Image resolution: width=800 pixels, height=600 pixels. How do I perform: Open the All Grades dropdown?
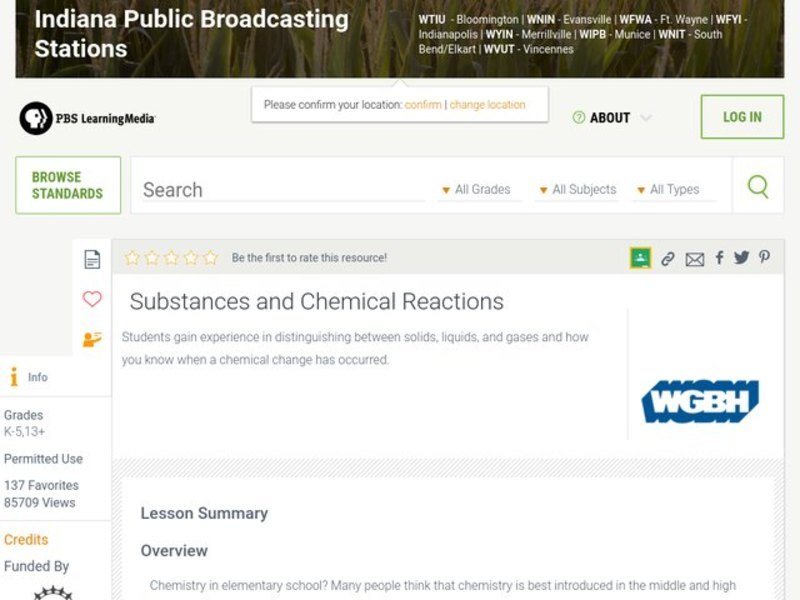480,189
